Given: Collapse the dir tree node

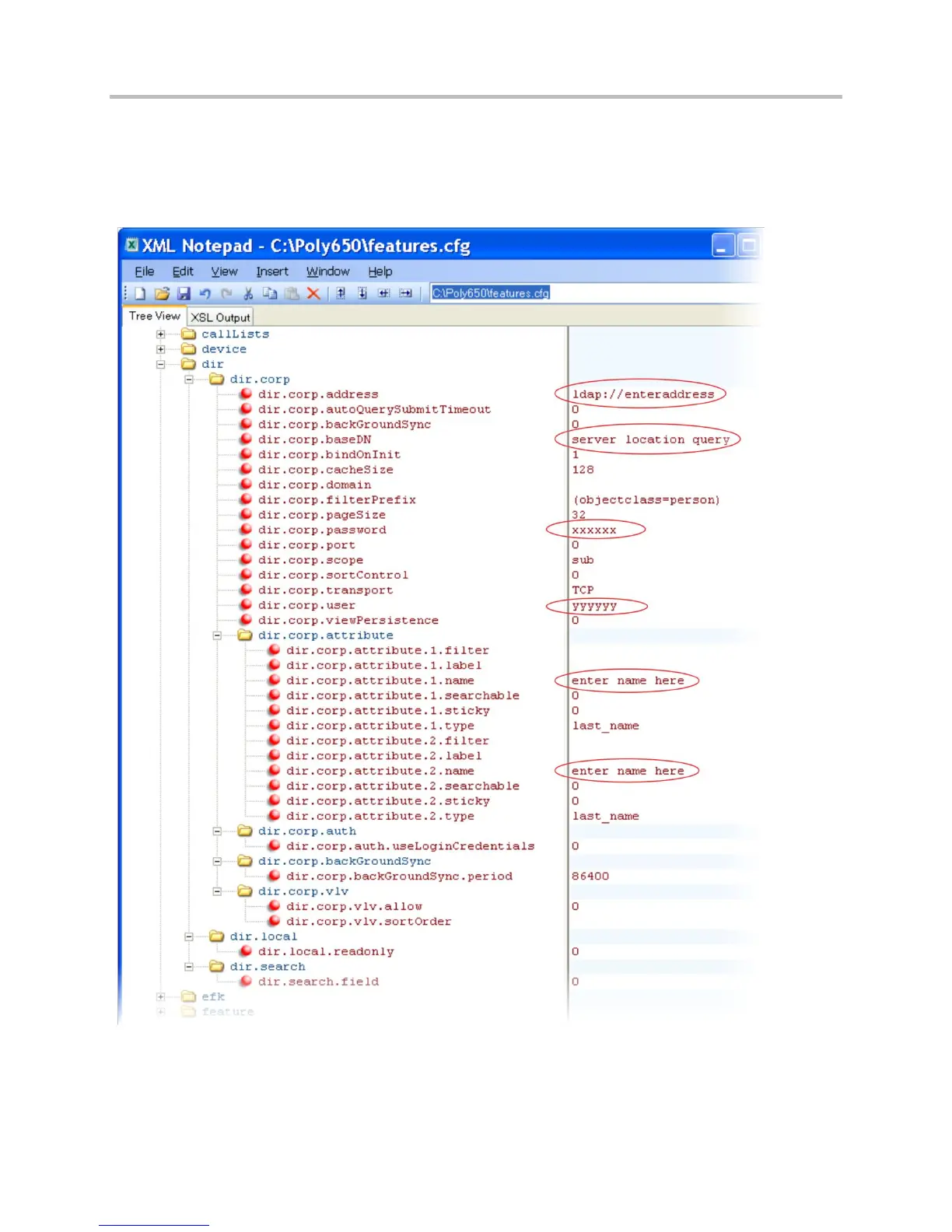Looking at the screenshot, I should click(x=161, y=364).
